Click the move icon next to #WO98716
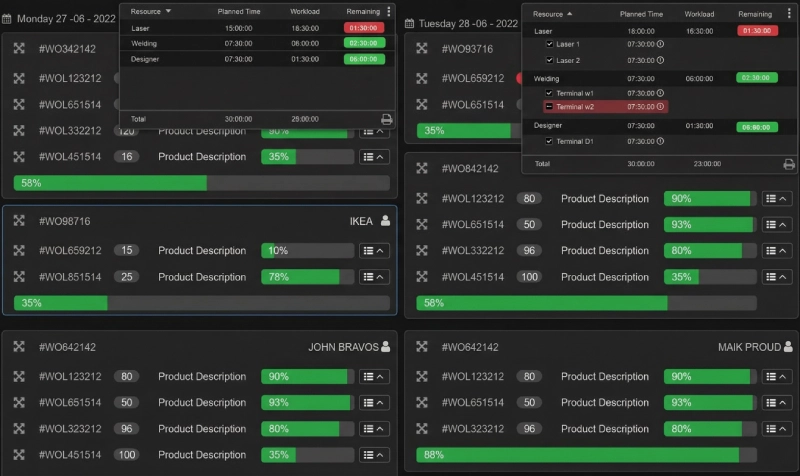This screenshot has width=800, height=476. point(19,221)
